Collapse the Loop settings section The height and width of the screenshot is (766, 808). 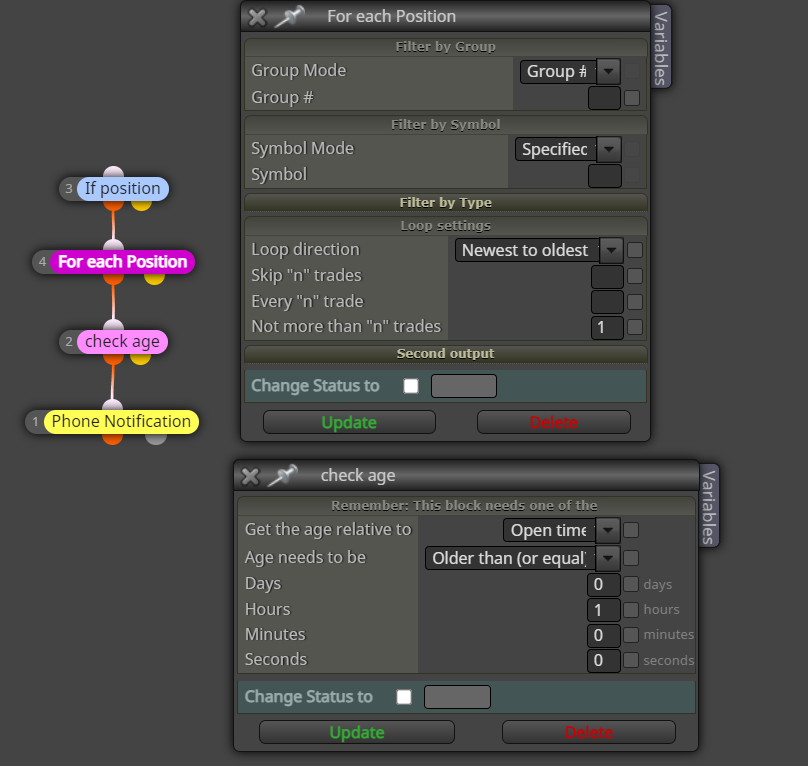[446, 226]
